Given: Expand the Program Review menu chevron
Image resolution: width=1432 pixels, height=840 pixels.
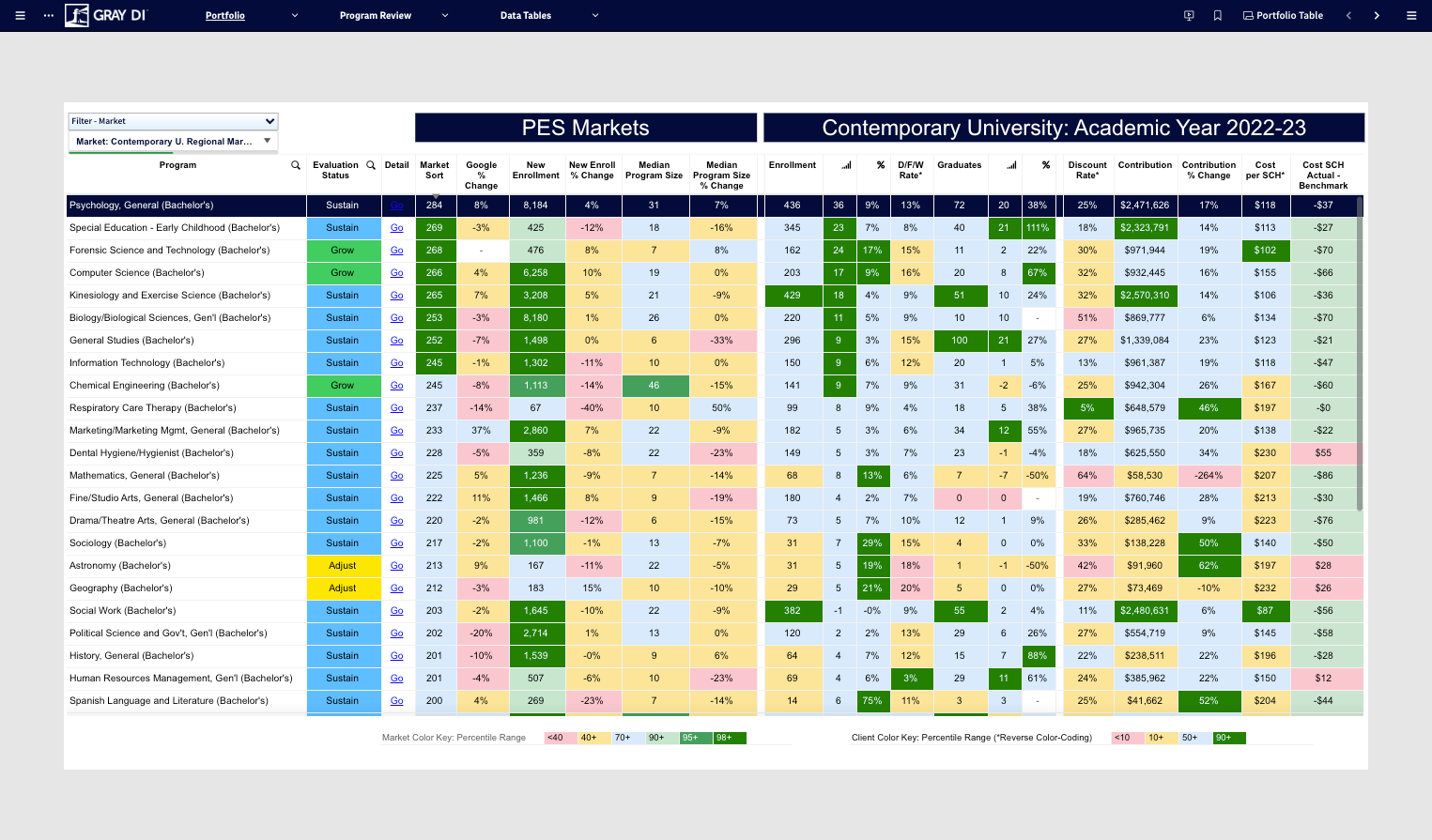Looking at the screenshot, I should point(445,16).
